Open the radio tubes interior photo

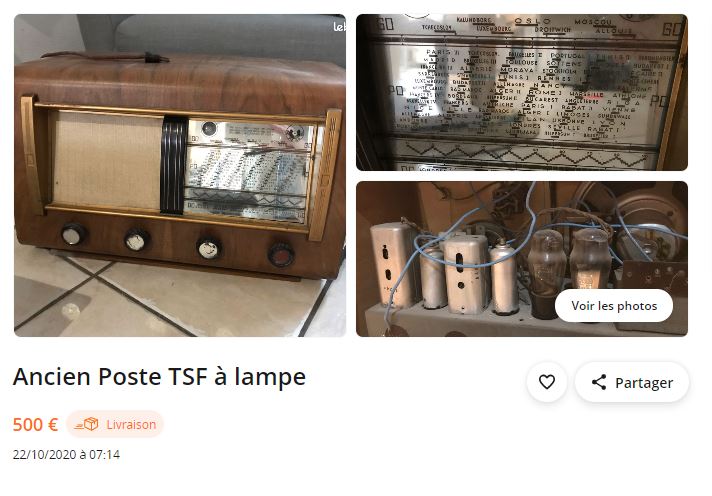[x=522, y=259]
